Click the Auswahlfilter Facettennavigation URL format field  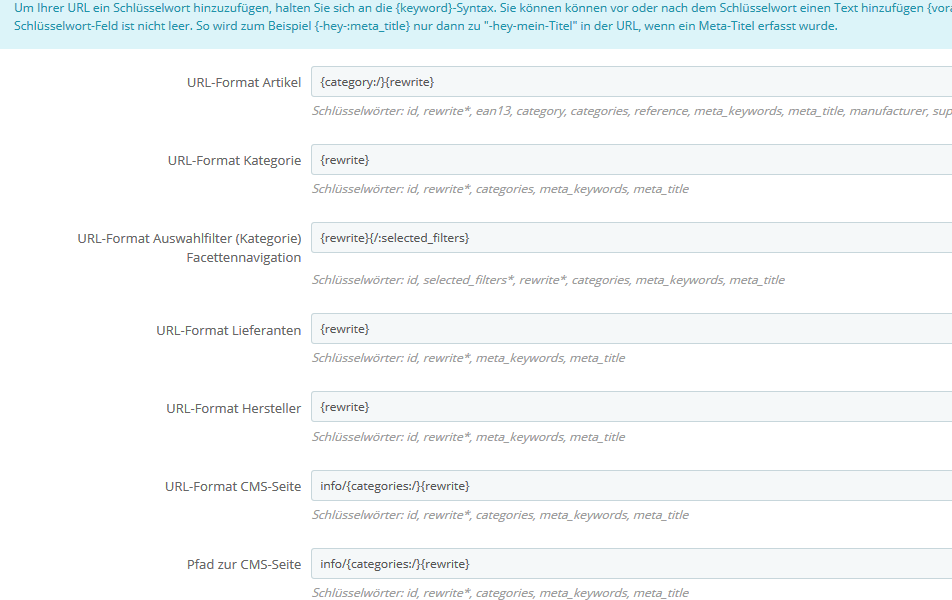click(600, 238)
